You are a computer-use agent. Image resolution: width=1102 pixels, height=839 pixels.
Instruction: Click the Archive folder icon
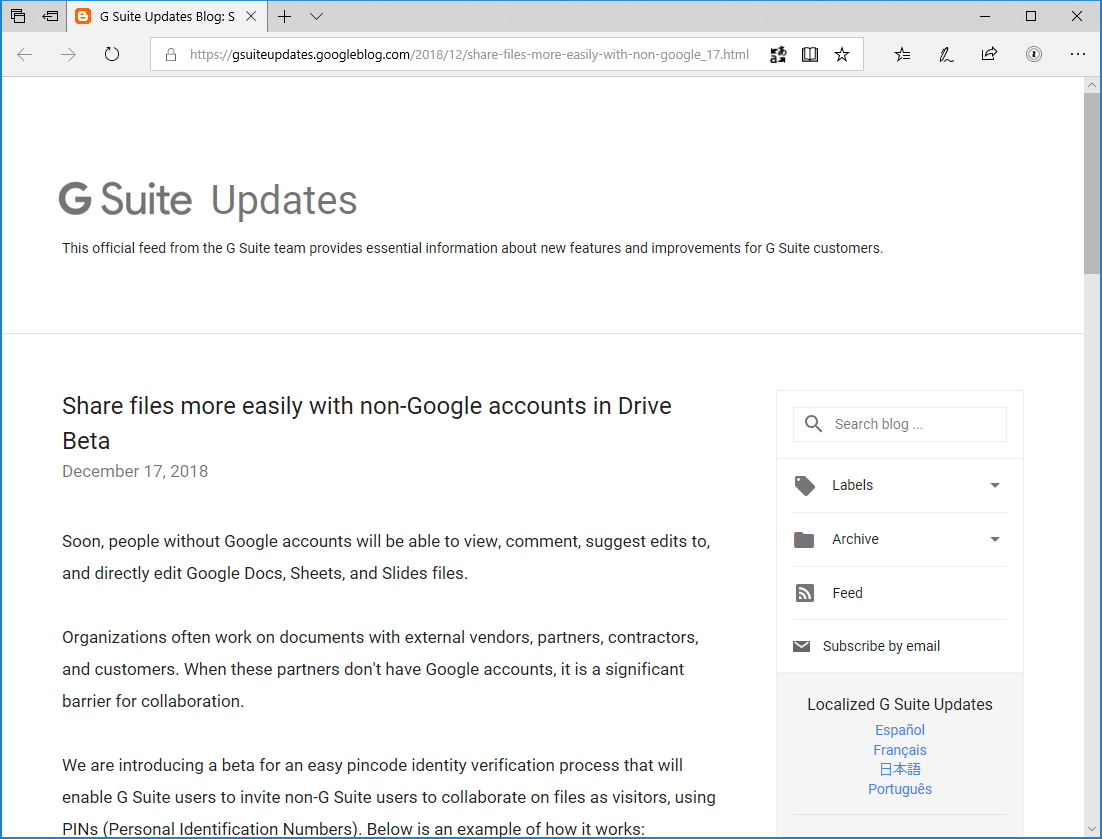(x=805, y=539)
